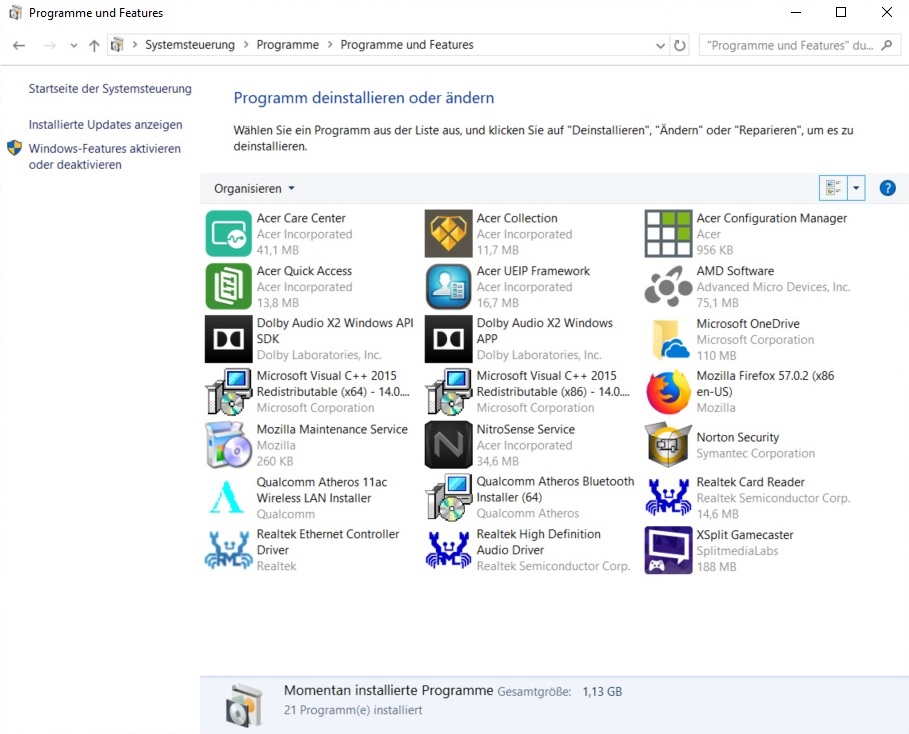Click the Realtek Card Reader icon
The image size is (909, 734).
[x=668, y=497]
